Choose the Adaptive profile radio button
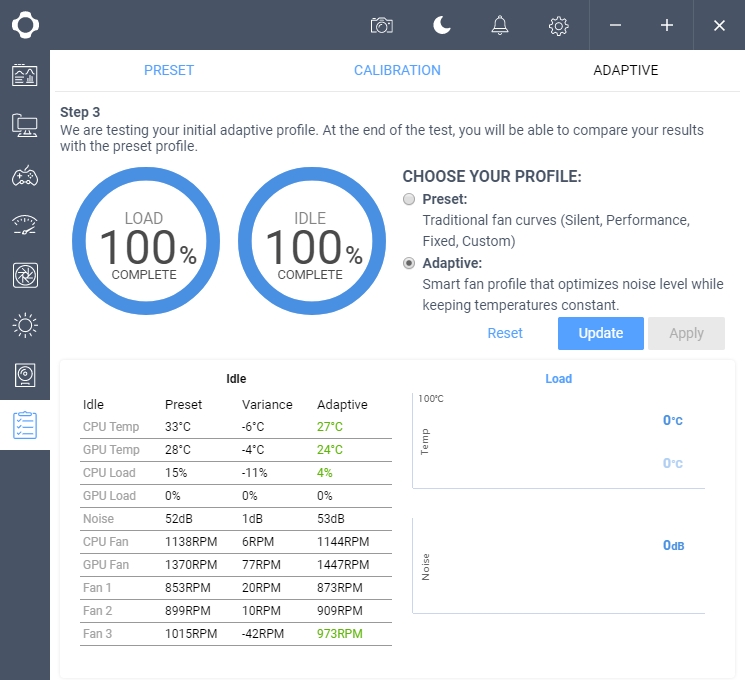This screenshot has width=745, height=680. tap(409, 263)
